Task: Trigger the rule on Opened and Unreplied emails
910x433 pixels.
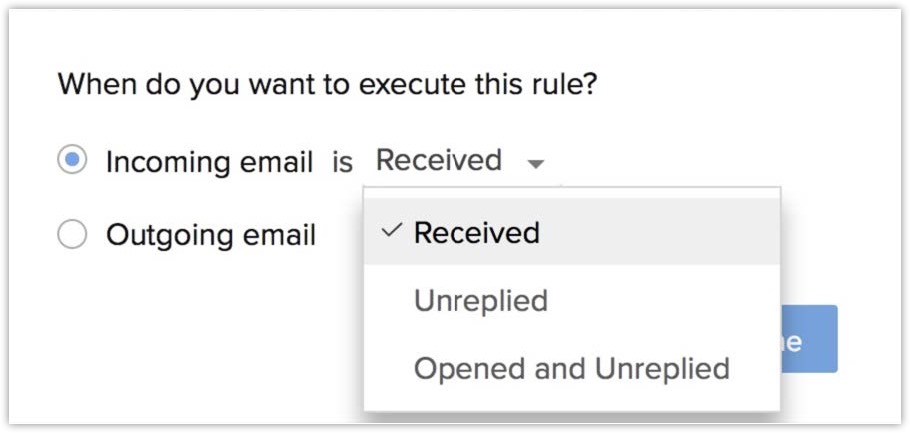Action: [x=571, y=368]
